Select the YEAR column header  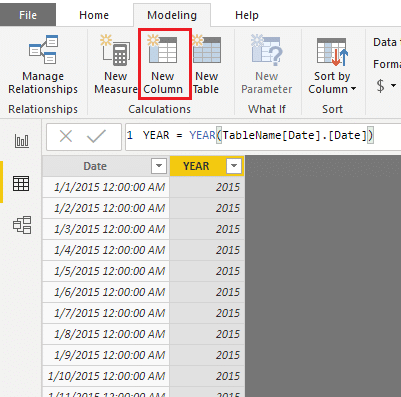click(x=207, y=166)
